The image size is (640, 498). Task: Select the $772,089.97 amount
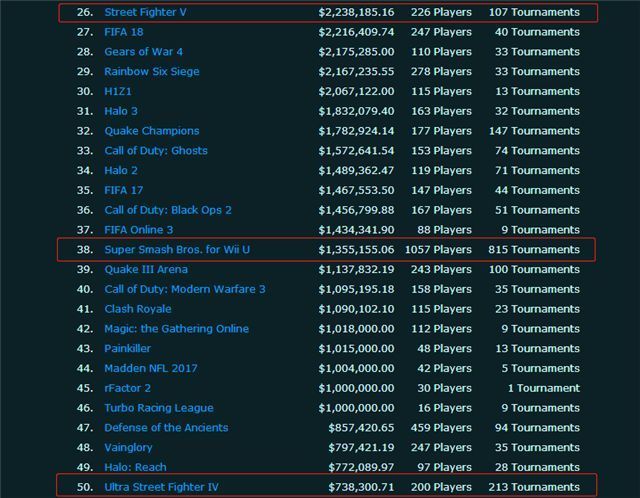(x=361, y=467)
